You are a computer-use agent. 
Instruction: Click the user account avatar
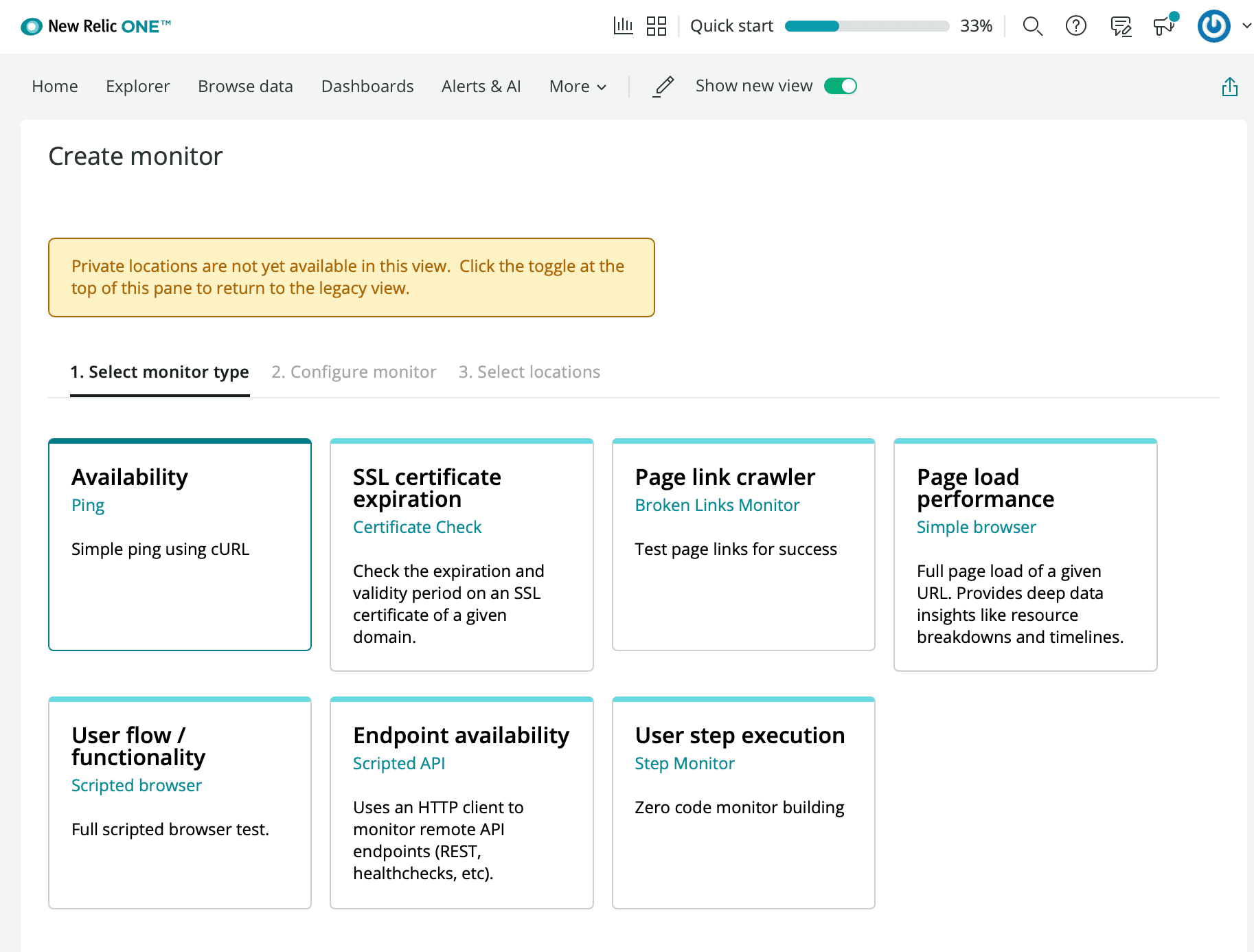point(1213,26)
